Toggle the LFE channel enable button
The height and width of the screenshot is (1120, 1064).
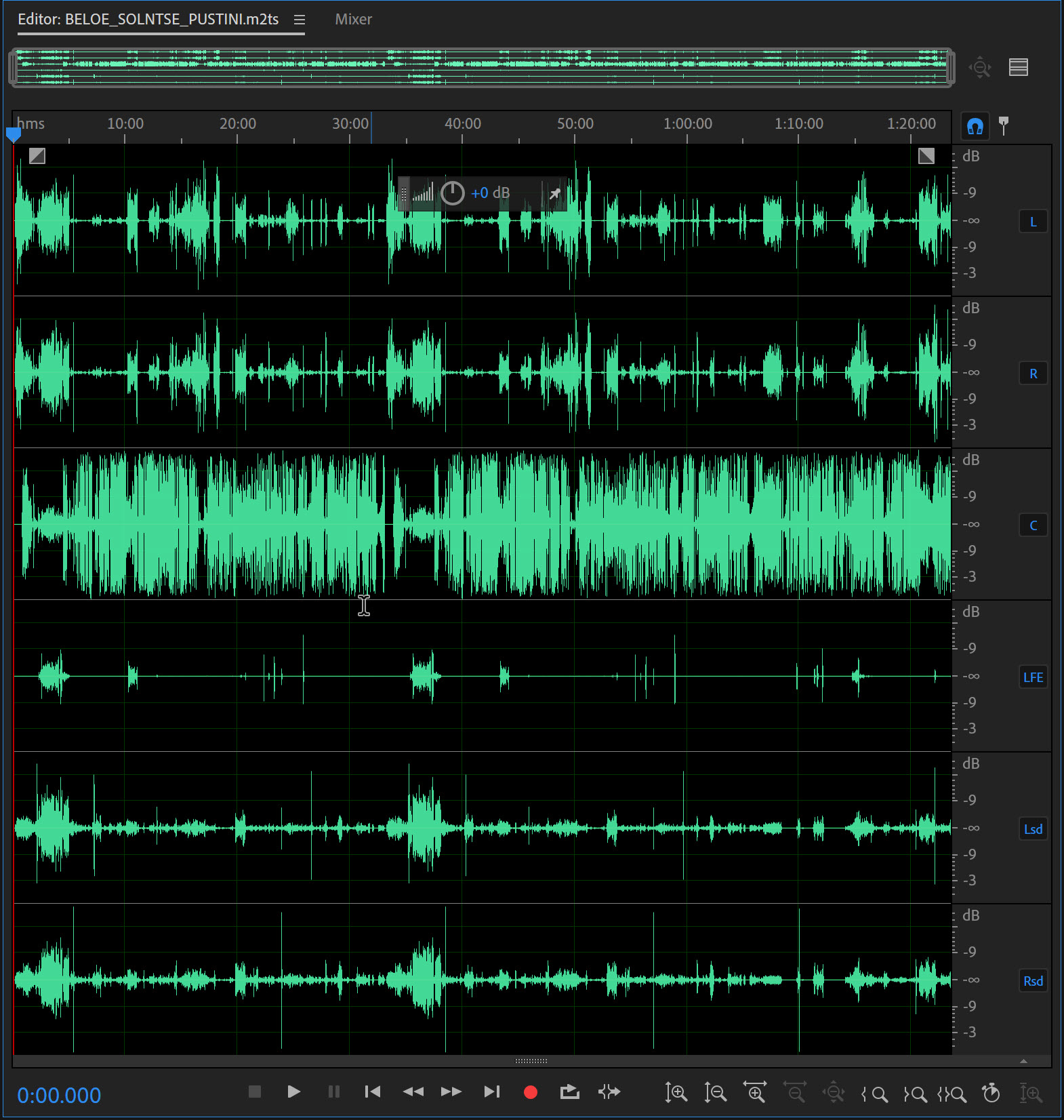(x=1033, y=677)
